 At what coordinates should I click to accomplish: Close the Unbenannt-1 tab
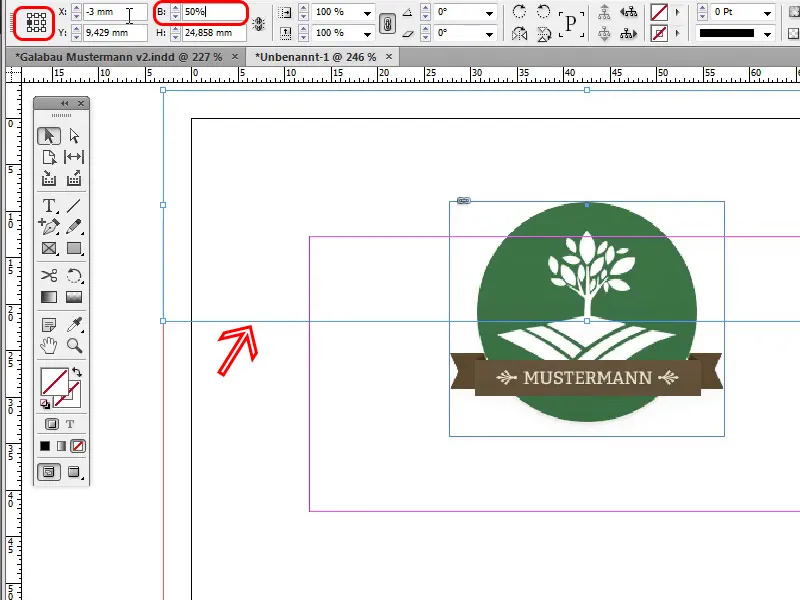[x=389, y=57]
